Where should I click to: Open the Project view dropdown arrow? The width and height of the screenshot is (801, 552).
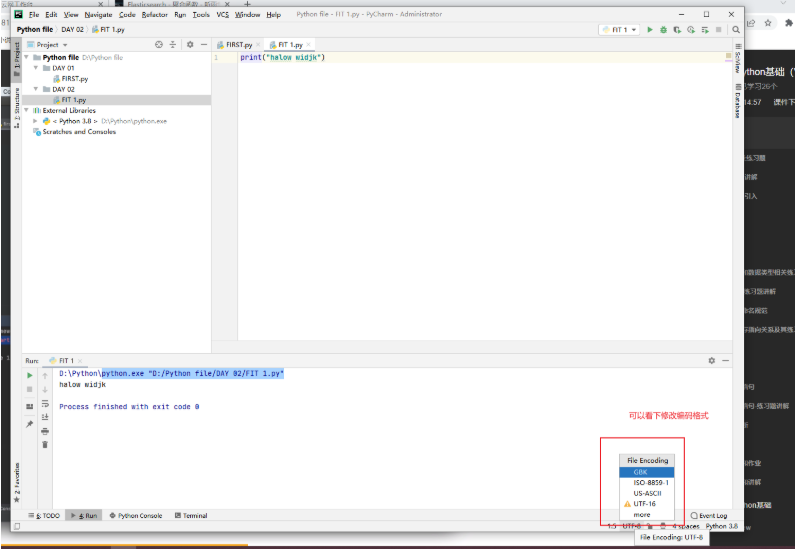pyautogui.click(x=65, y=45)
